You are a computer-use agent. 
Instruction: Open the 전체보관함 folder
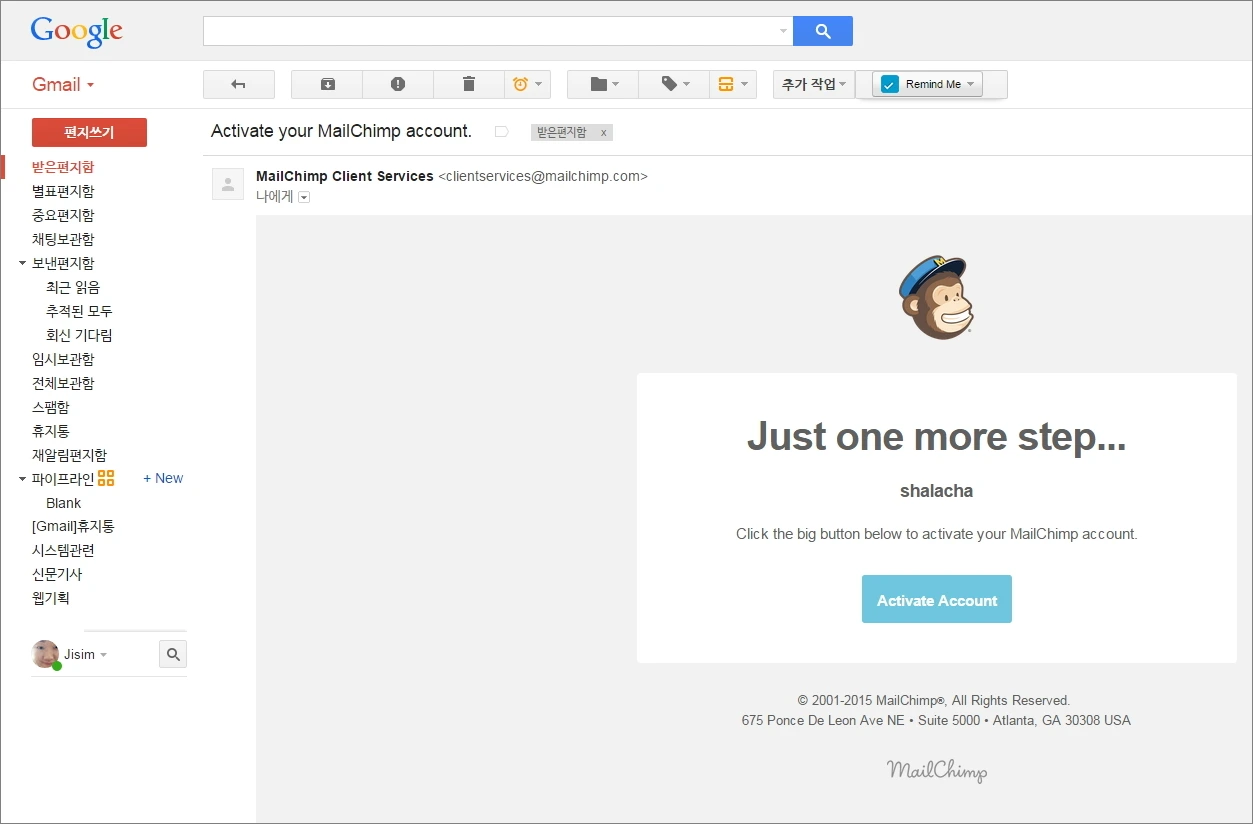click(x=63, y=383)
